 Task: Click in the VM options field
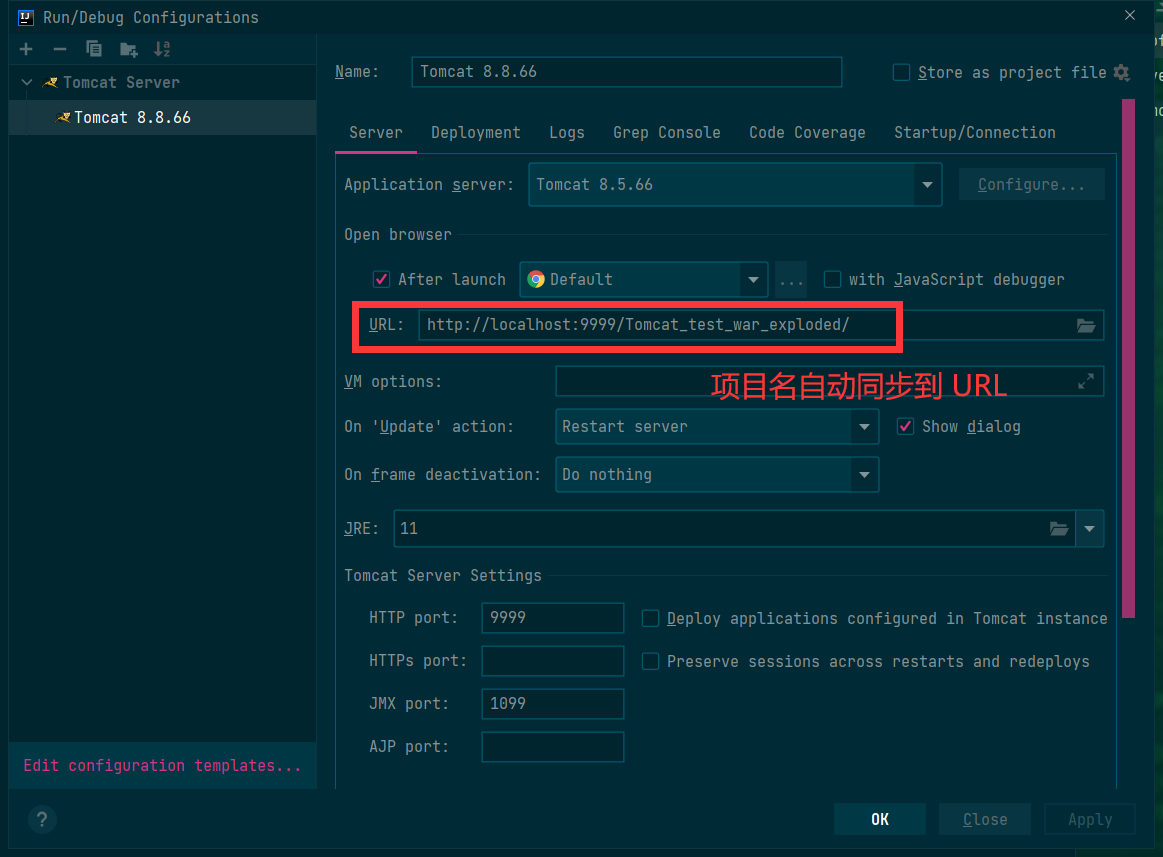point(829,381)
